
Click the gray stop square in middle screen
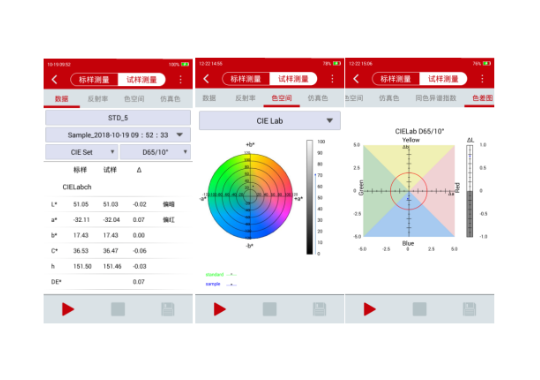click(x=270, y=309)
